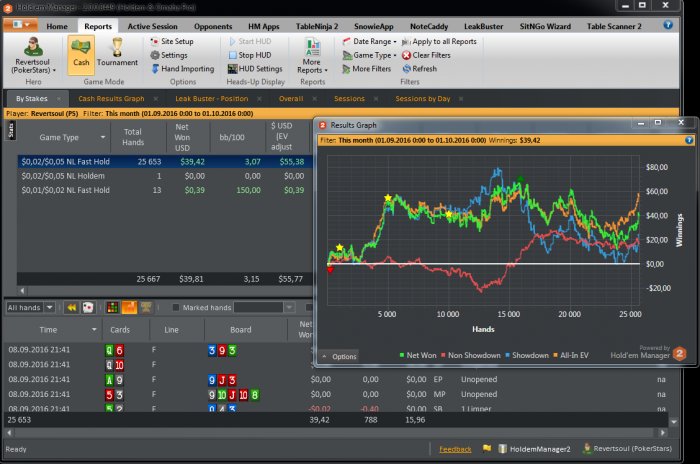Expand the Date Range filter dropdown

tap(369, 42)
